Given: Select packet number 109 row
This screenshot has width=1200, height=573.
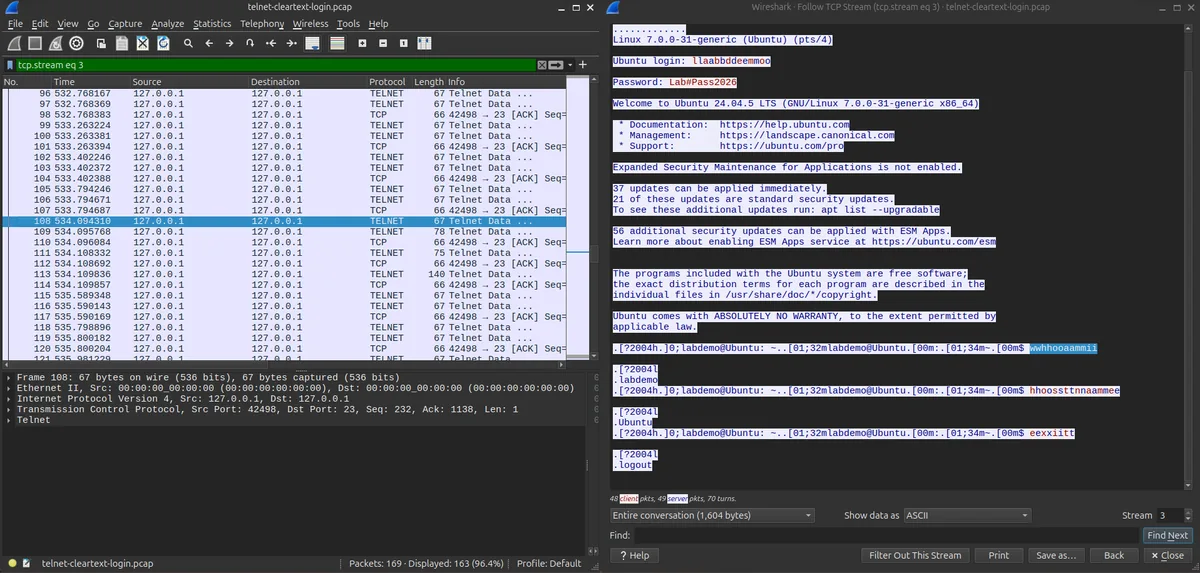Looking at the screenshot, I should point(284,232).
